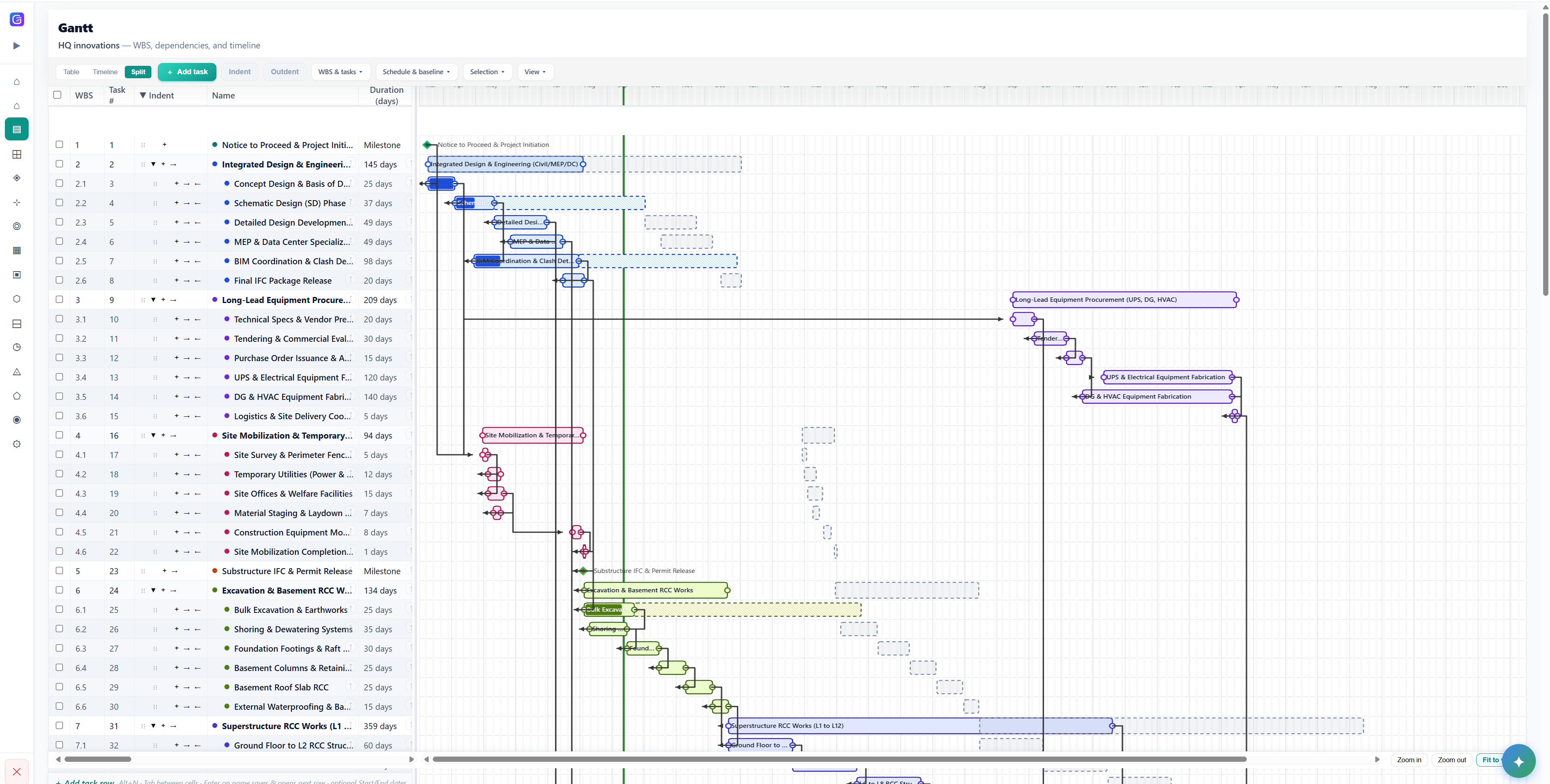Open the WBS & tasks dropdown
The height and width of the screenshot is (784, 1550).
click(341, 72)
